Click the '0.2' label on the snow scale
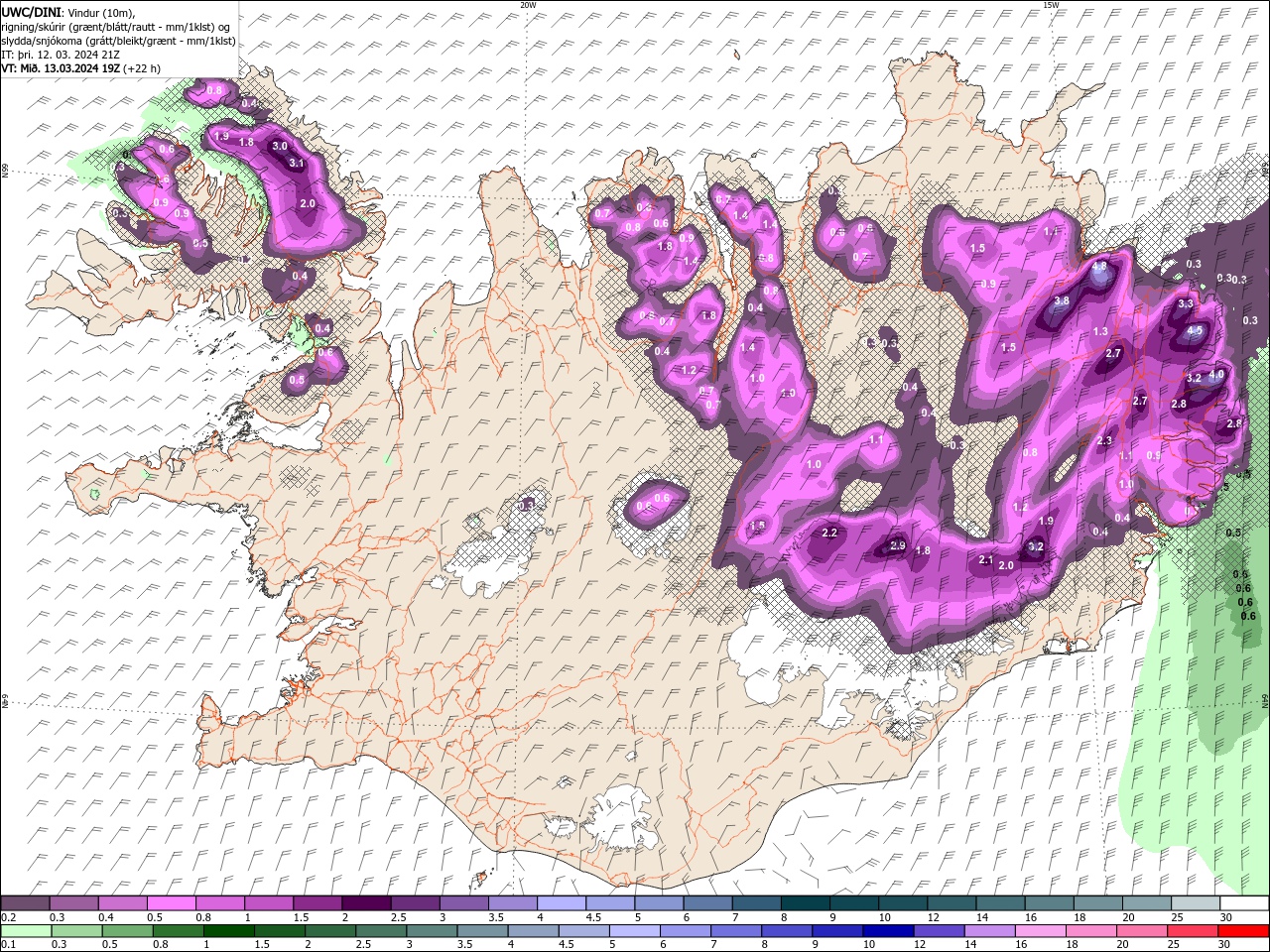The width and height of the screenshot is (1270, 952). pyautogui.click(x=8, y=917)
